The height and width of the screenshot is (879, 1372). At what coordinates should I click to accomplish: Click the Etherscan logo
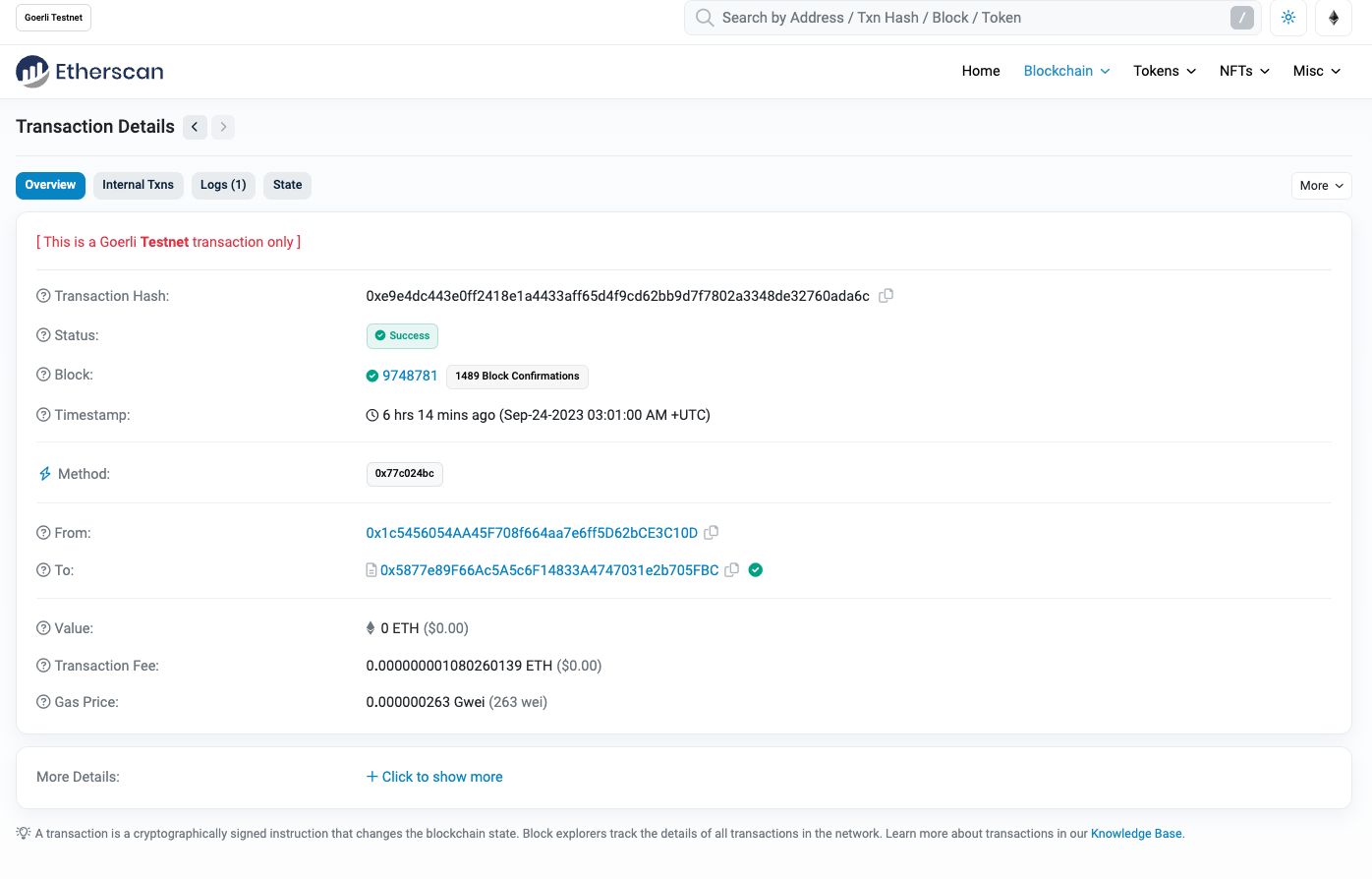(x=89, y=71)
